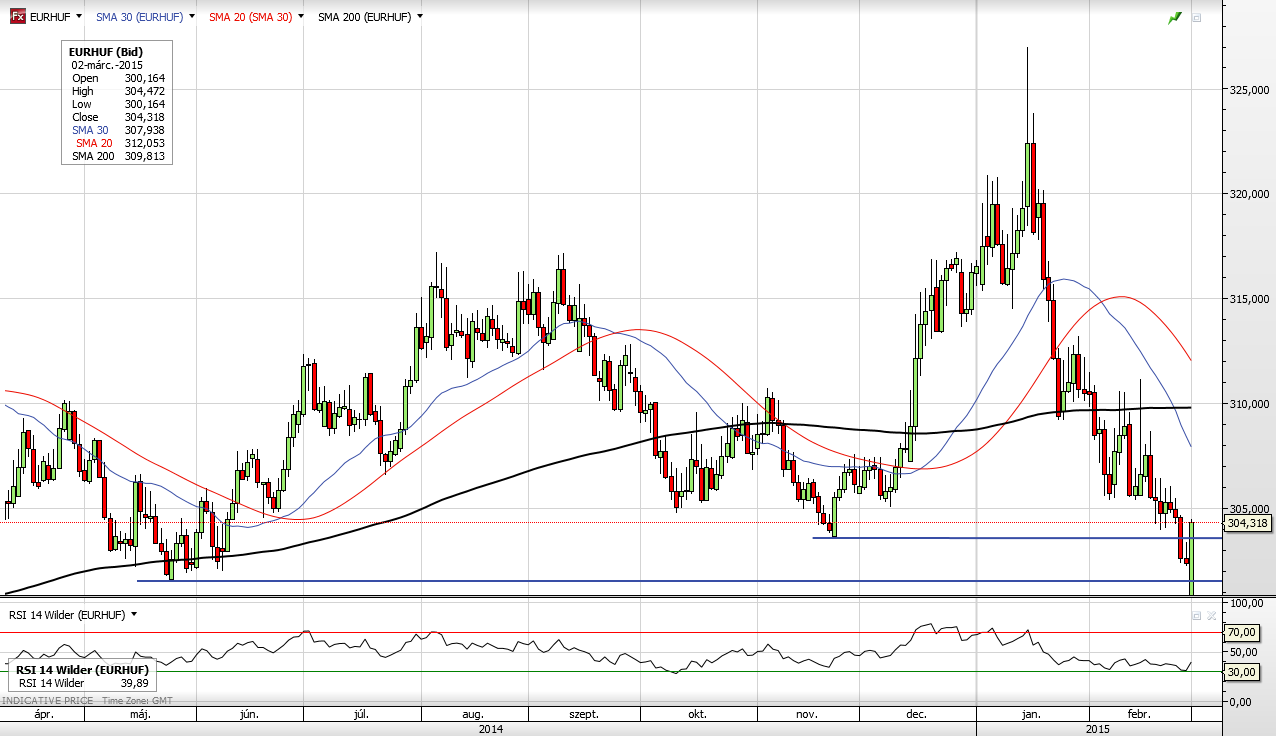
Task: Maximize the main price chart panel
Action: click(x=1197, y=17)
